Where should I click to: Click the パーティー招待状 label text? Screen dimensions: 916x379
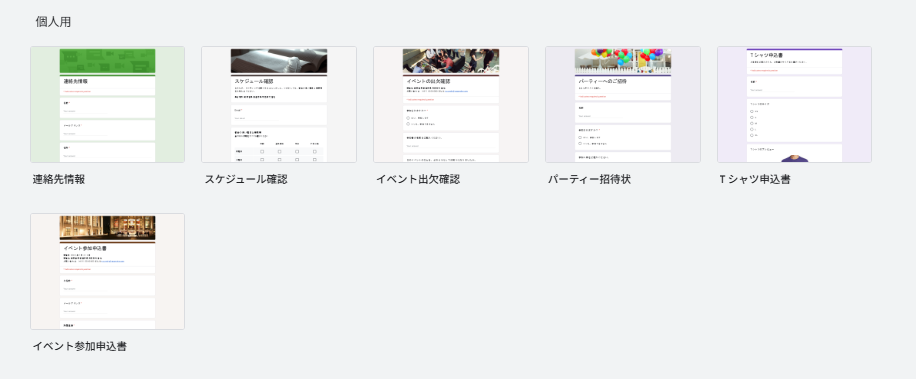click(589, 179)
